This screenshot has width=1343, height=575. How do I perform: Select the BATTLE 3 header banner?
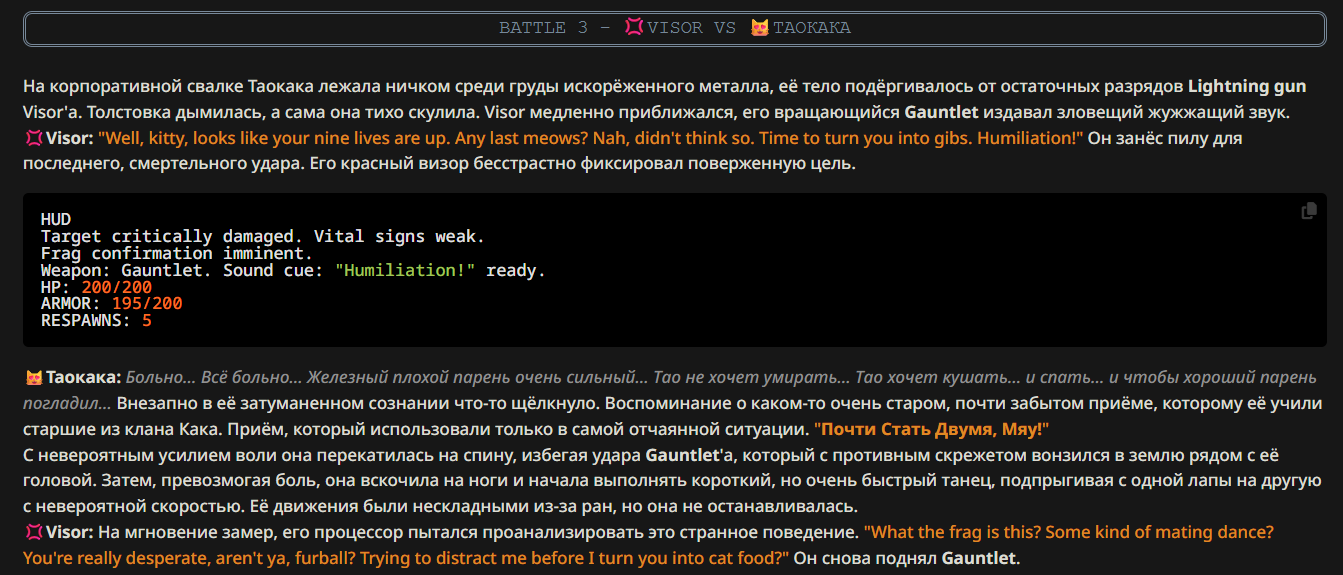click(675, 28)
